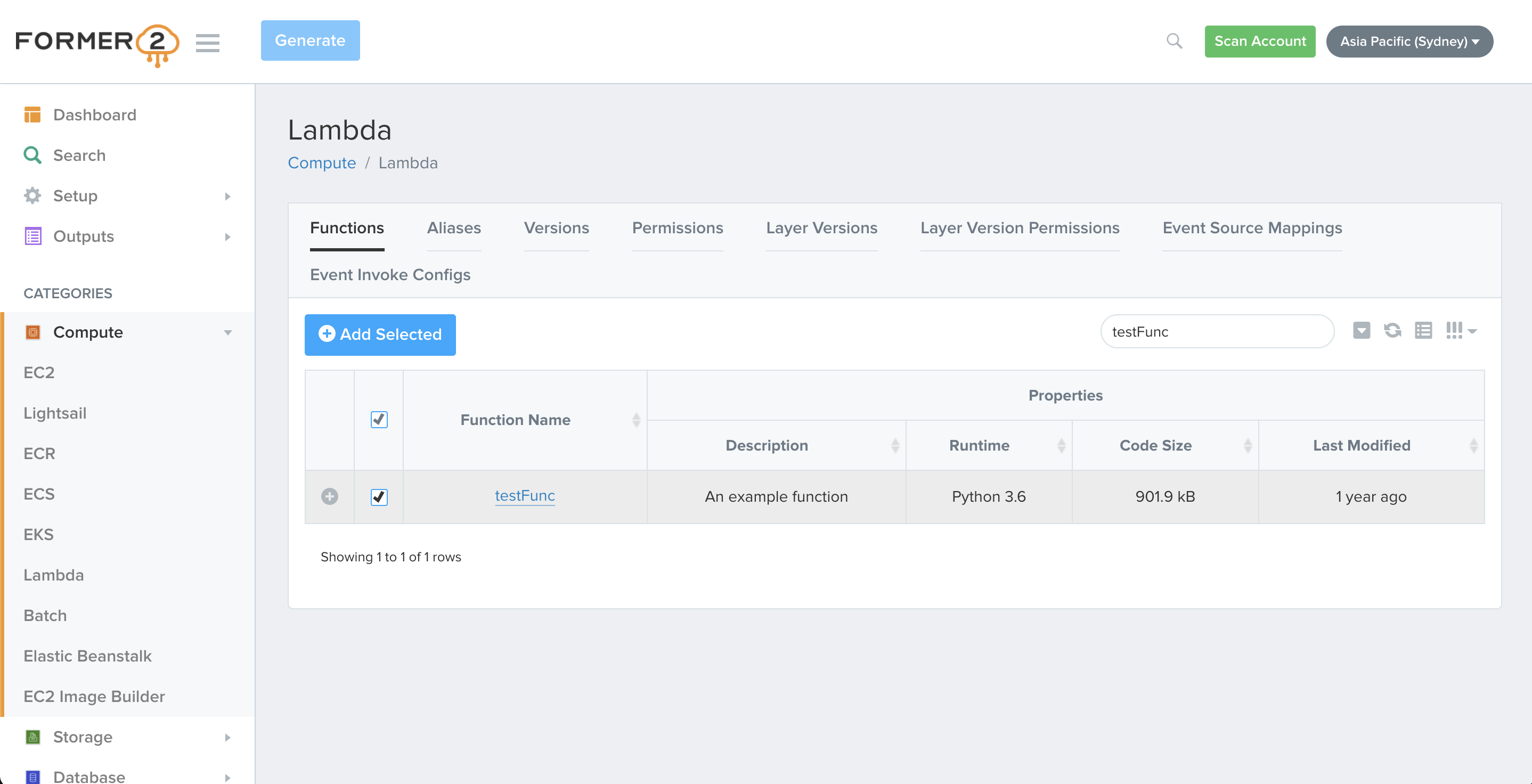The width and height of the screenshot is (1532, 784).
Task: Click the Event Source Mappings tab
Action: [1252, 228]
